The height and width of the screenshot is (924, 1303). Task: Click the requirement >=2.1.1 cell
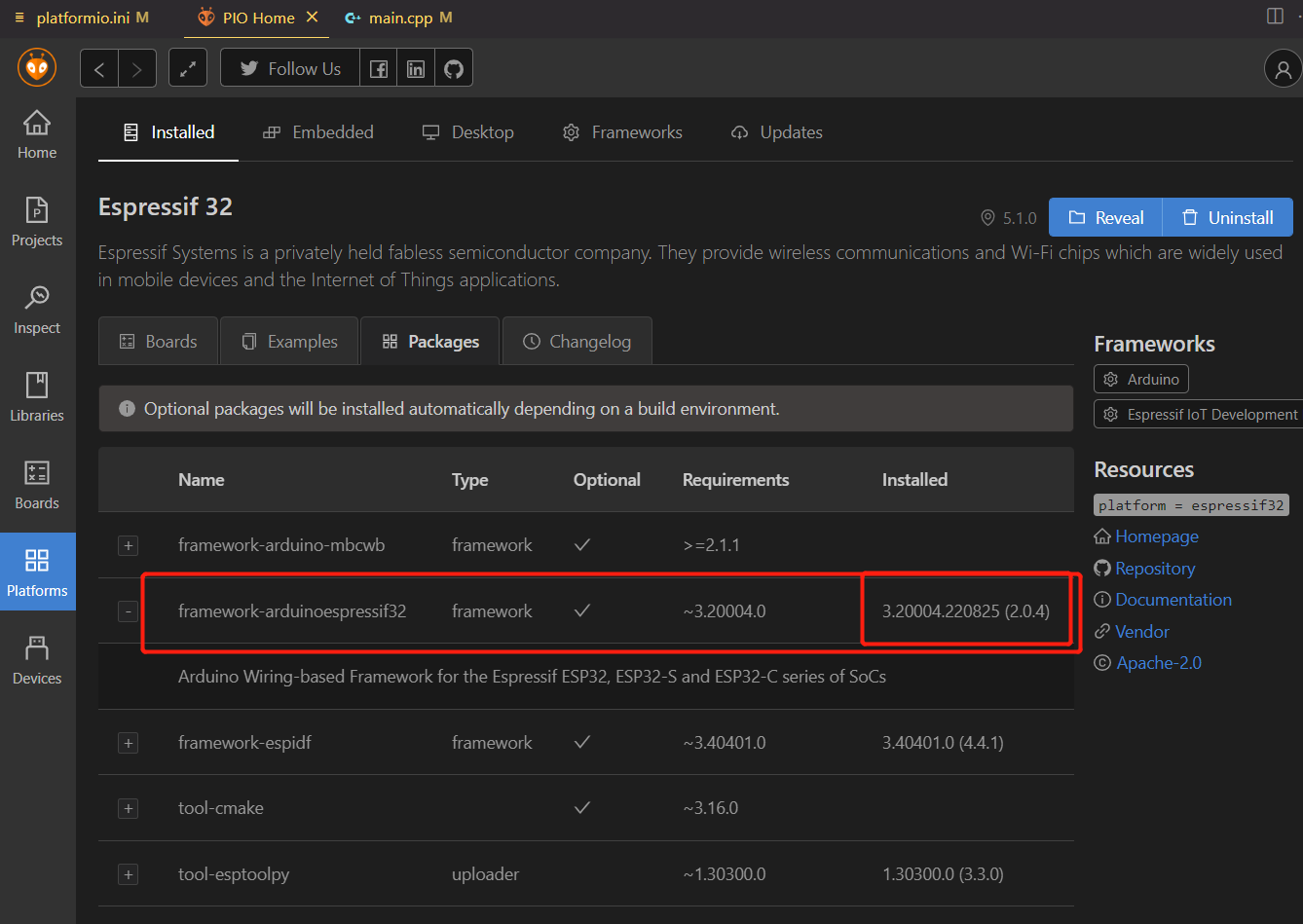[x=711, y=545]
